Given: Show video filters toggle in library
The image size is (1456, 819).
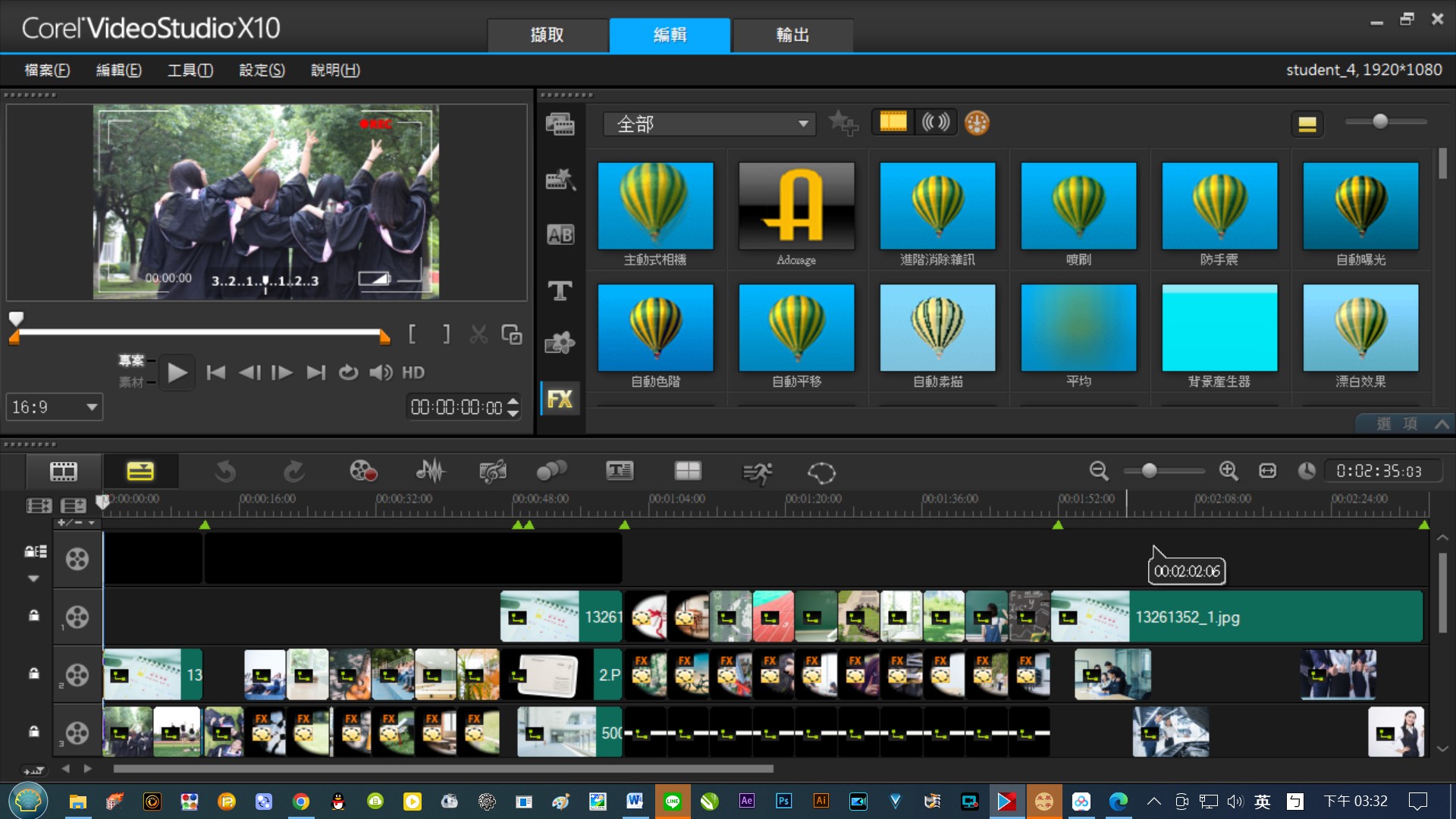Looking at the screenshot, I should tap(893, 122).
